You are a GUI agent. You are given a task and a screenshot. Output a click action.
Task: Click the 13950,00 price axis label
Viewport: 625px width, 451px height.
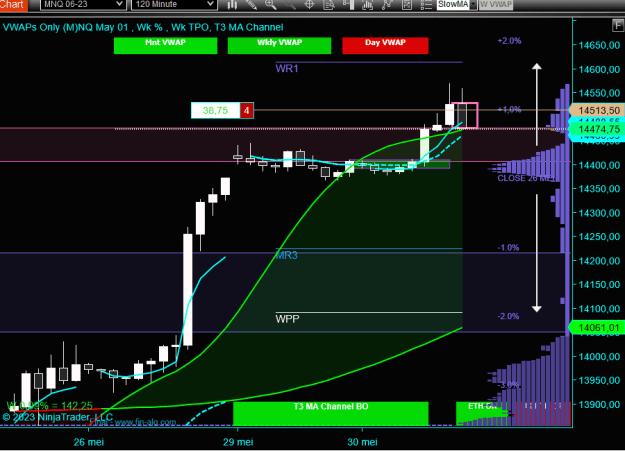599,380
